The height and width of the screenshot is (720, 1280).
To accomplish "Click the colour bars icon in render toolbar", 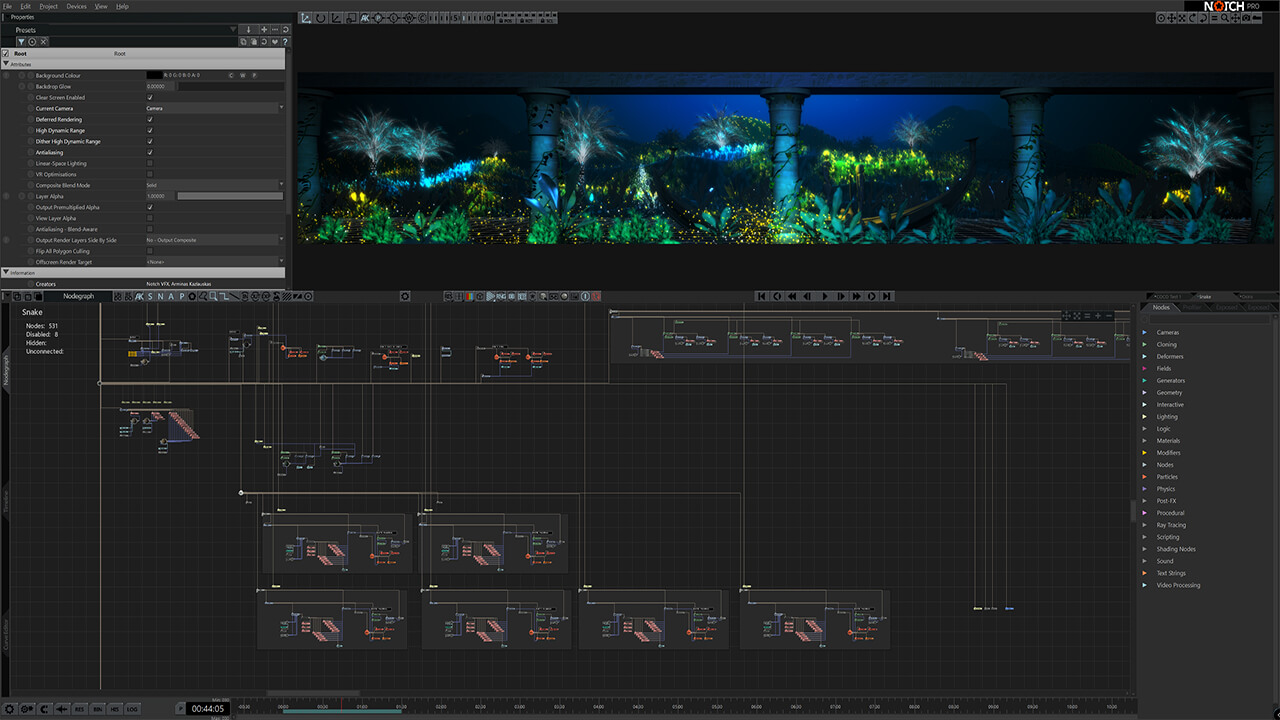I will pos(469,296).
